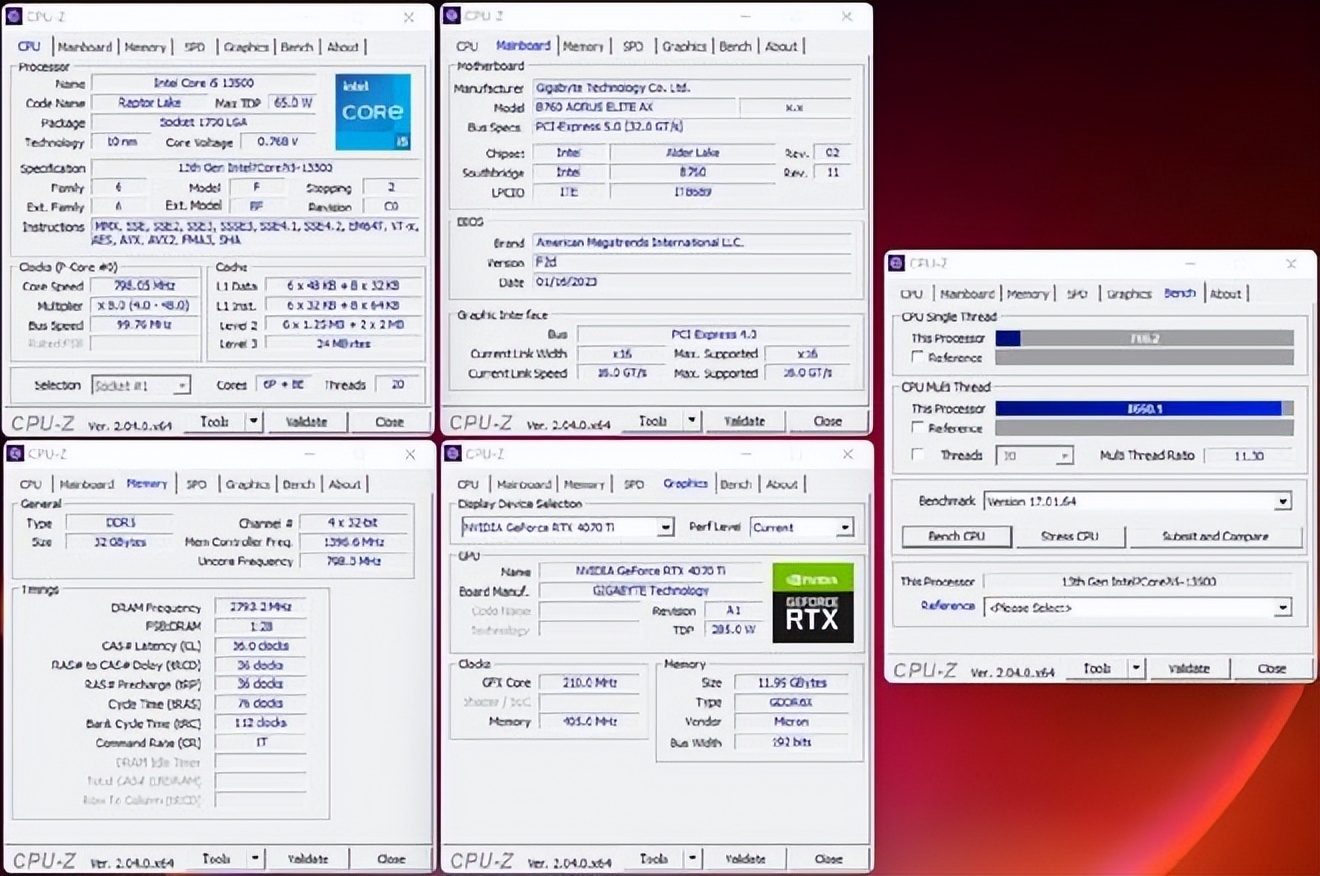Viewport: 1320px width, 876px height.
Task: Open the Memory tab in the processor window
Action: [x=145, y=47]
